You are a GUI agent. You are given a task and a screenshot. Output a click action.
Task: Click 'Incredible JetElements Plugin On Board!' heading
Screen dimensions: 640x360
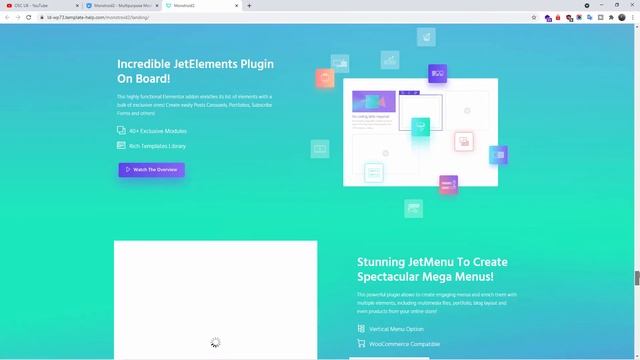coord(196,71)
